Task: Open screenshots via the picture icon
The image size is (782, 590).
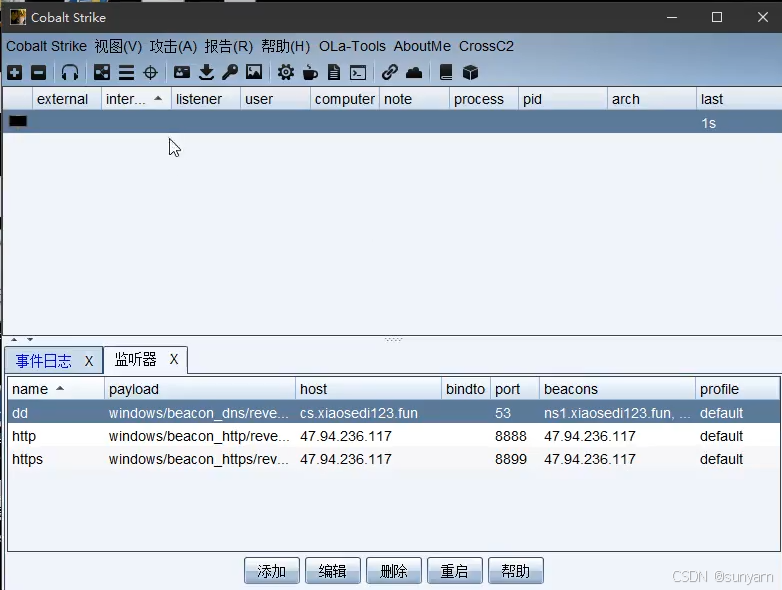Action: 254,73
